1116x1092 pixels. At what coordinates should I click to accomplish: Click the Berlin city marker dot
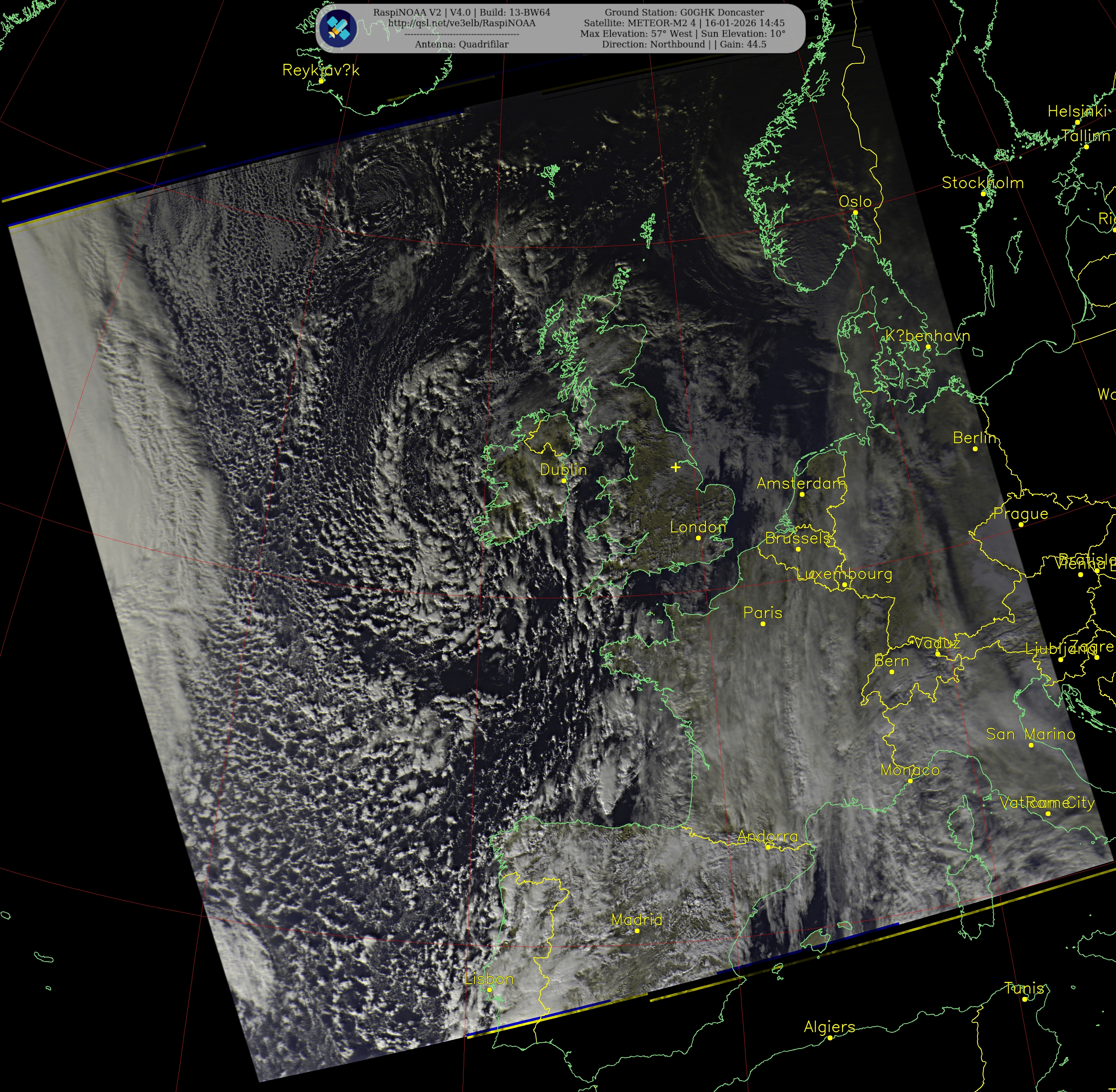pyautogui.click(x=975, y=448)
